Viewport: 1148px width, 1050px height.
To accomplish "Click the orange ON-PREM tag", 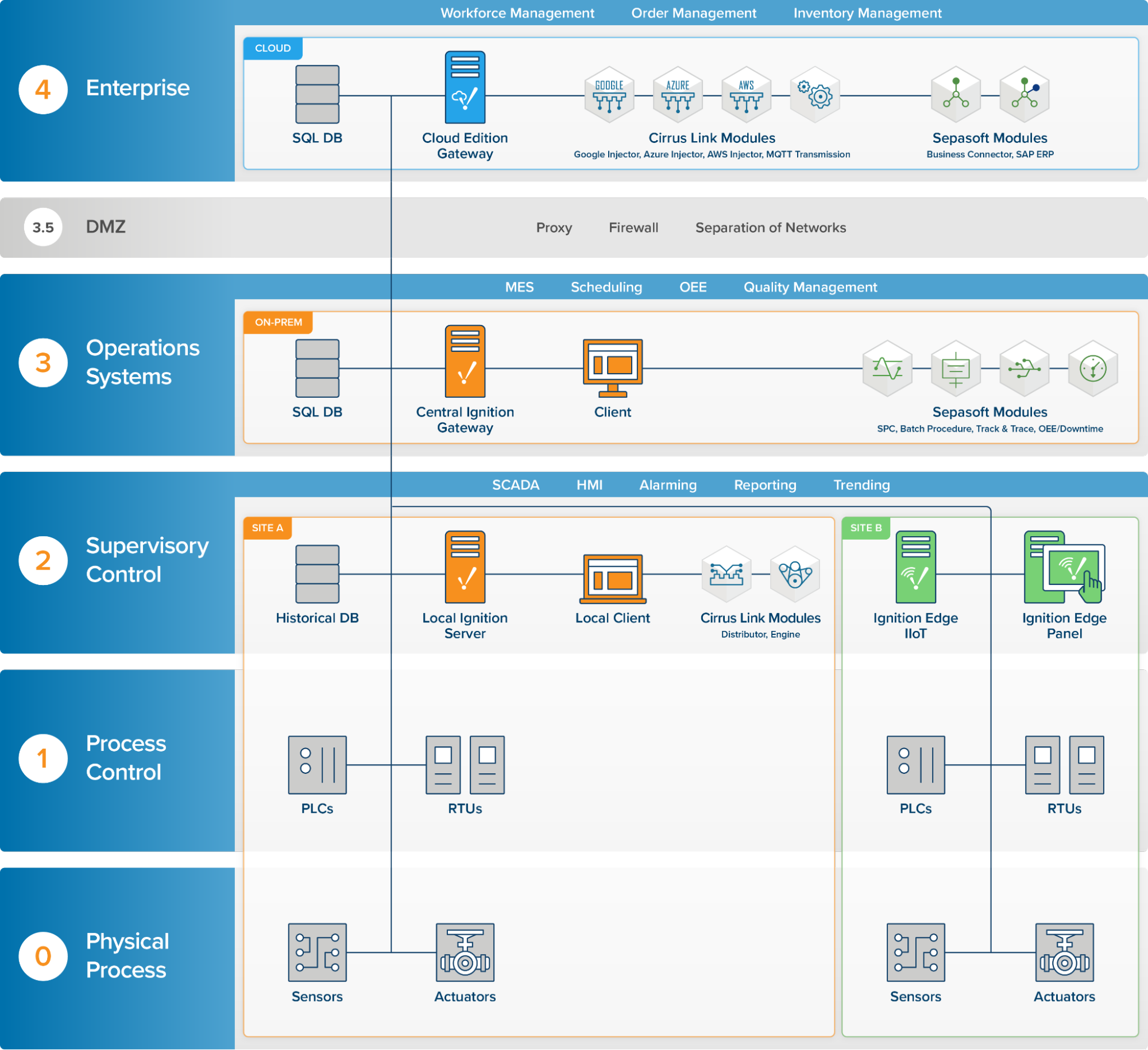I will pos(278,322).
